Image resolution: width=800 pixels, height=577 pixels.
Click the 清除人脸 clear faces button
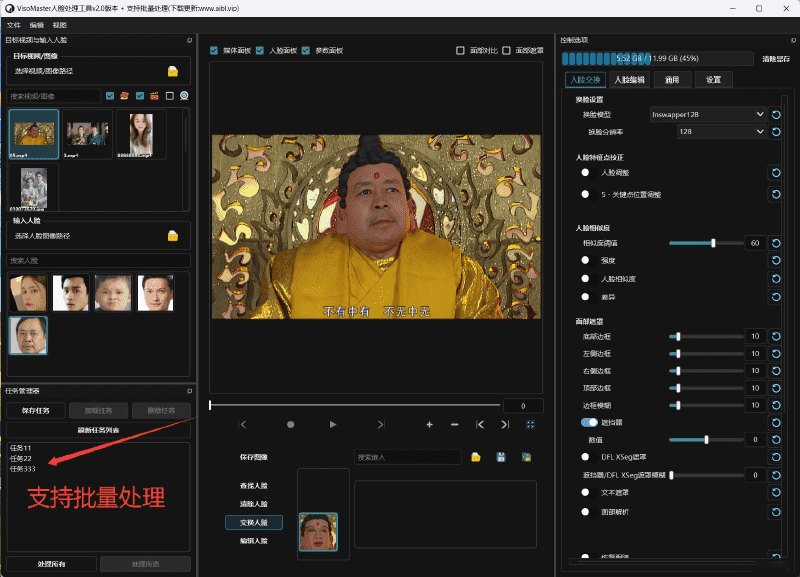tap(254, 504)
